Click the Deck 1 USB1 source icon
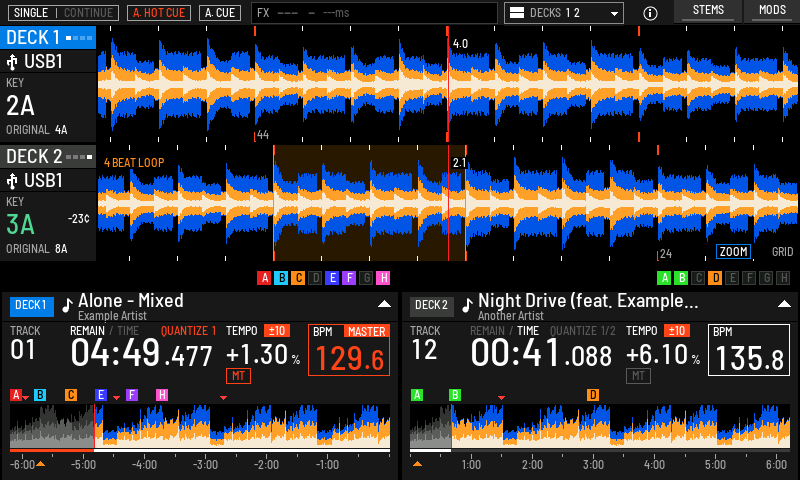The image size is (800, 480). [12, 62]
